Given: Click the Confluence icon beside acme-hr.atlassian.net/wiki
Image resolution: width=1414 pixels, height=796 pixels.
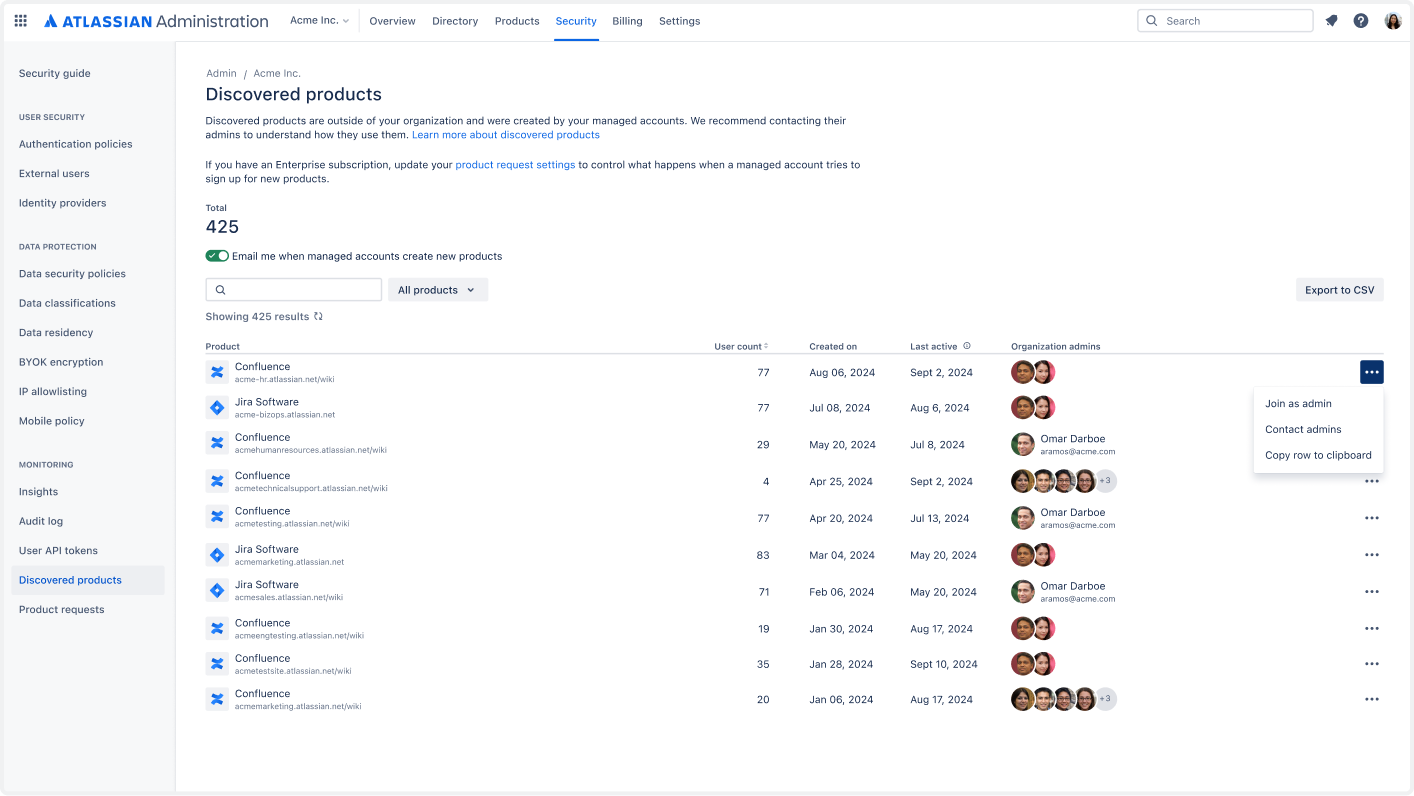Looking at the screenshot, I should pyautogui.click(x=216, y=371).
